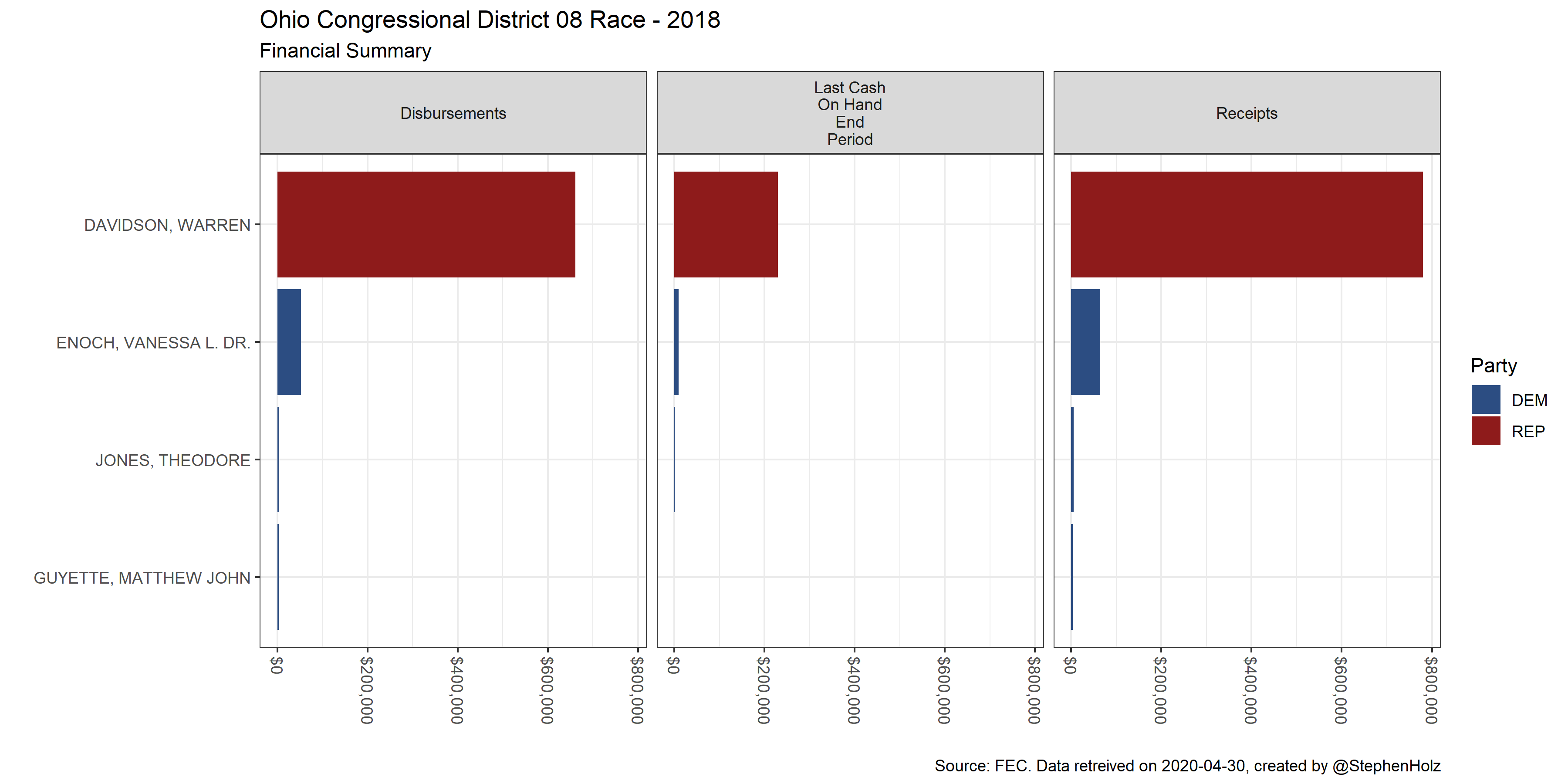
Task: Click the Receipts panel header
Action: (x=1247, y=113)
